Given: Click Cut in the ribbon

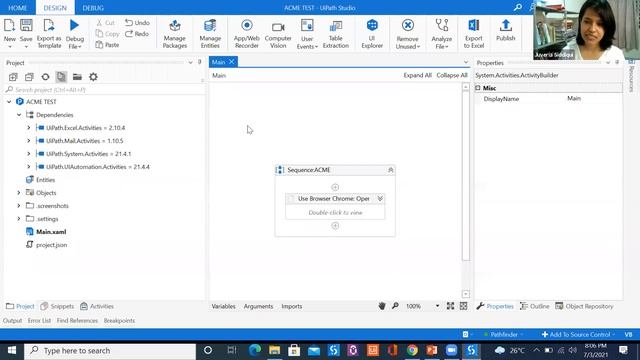Looking at the screenshot, I should 105,23.
